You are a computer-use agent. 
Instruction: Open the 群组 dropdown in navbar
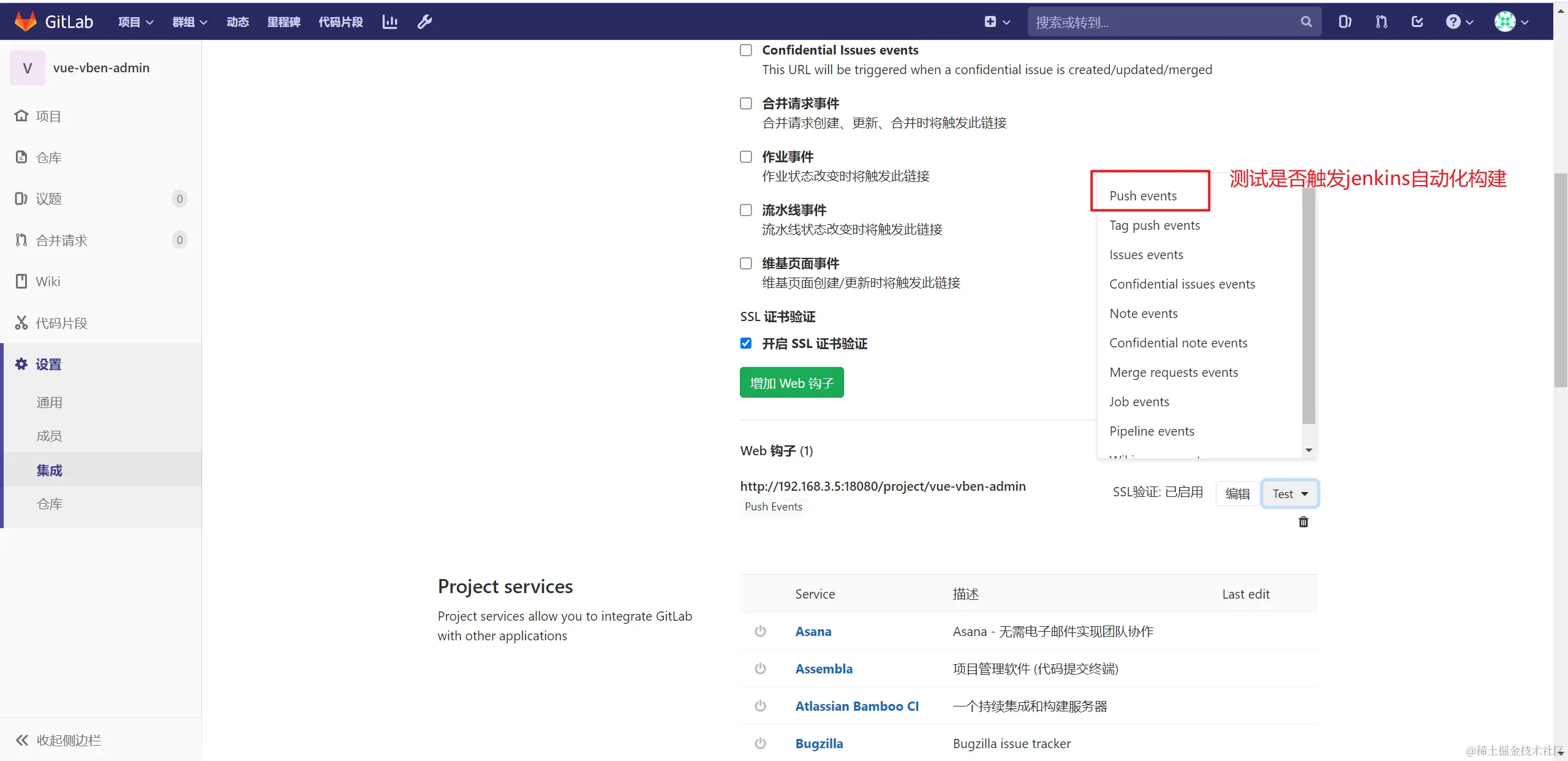click(189, 22)
